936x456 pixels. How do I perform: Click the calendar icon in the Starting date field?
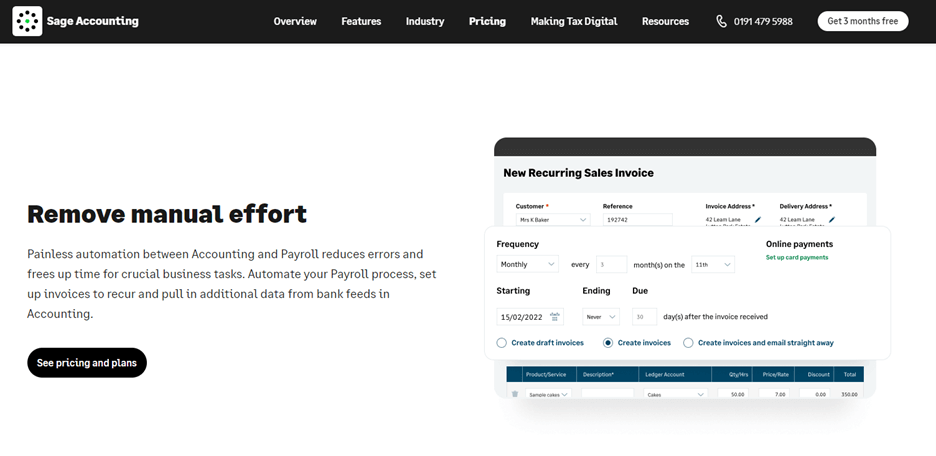coord(555,316)
